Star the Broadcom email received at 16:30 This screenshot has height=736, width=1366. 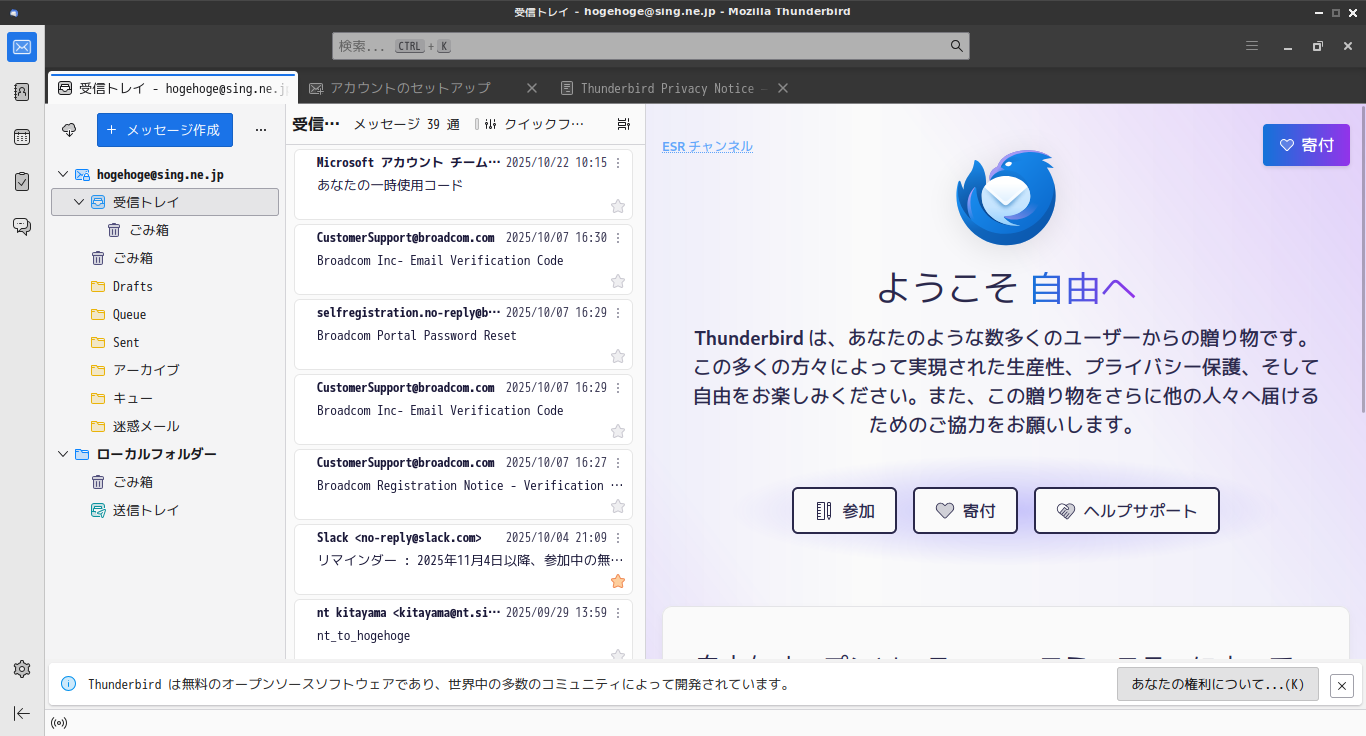[x=618, y=281]
